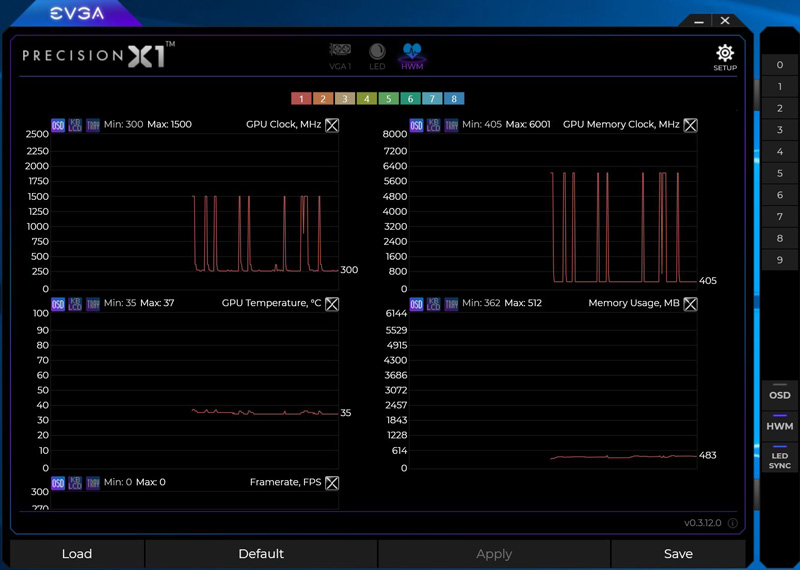Select profile slot 2
Screen dimensions: 800x570
point(780,108)
